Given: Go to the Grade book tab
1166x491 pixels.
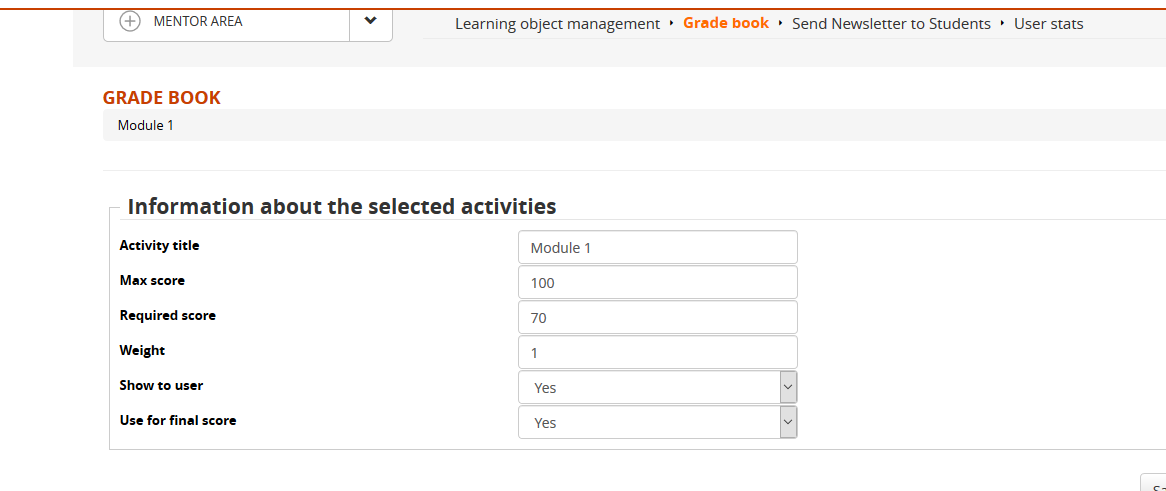Looking at the screenshot, I should (726, 23).
